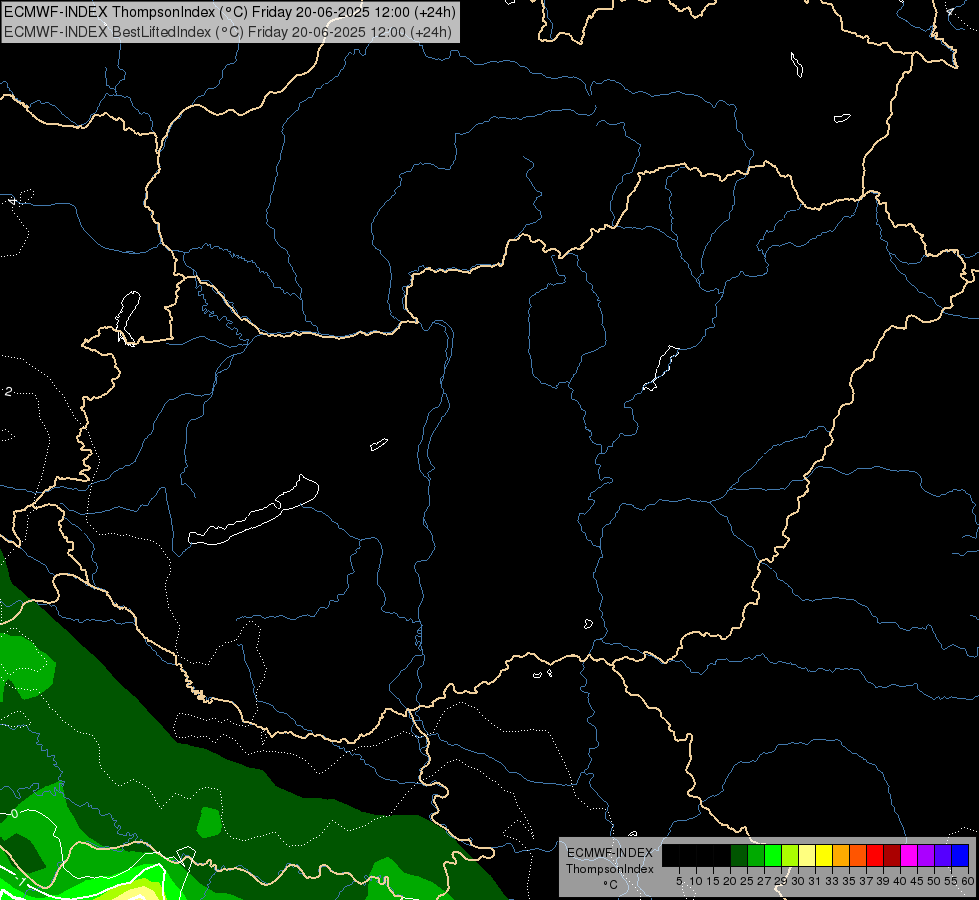979x900 pixels.
Task: Pick the blue 55–60 legend swatch
Action: pos(960,855)
